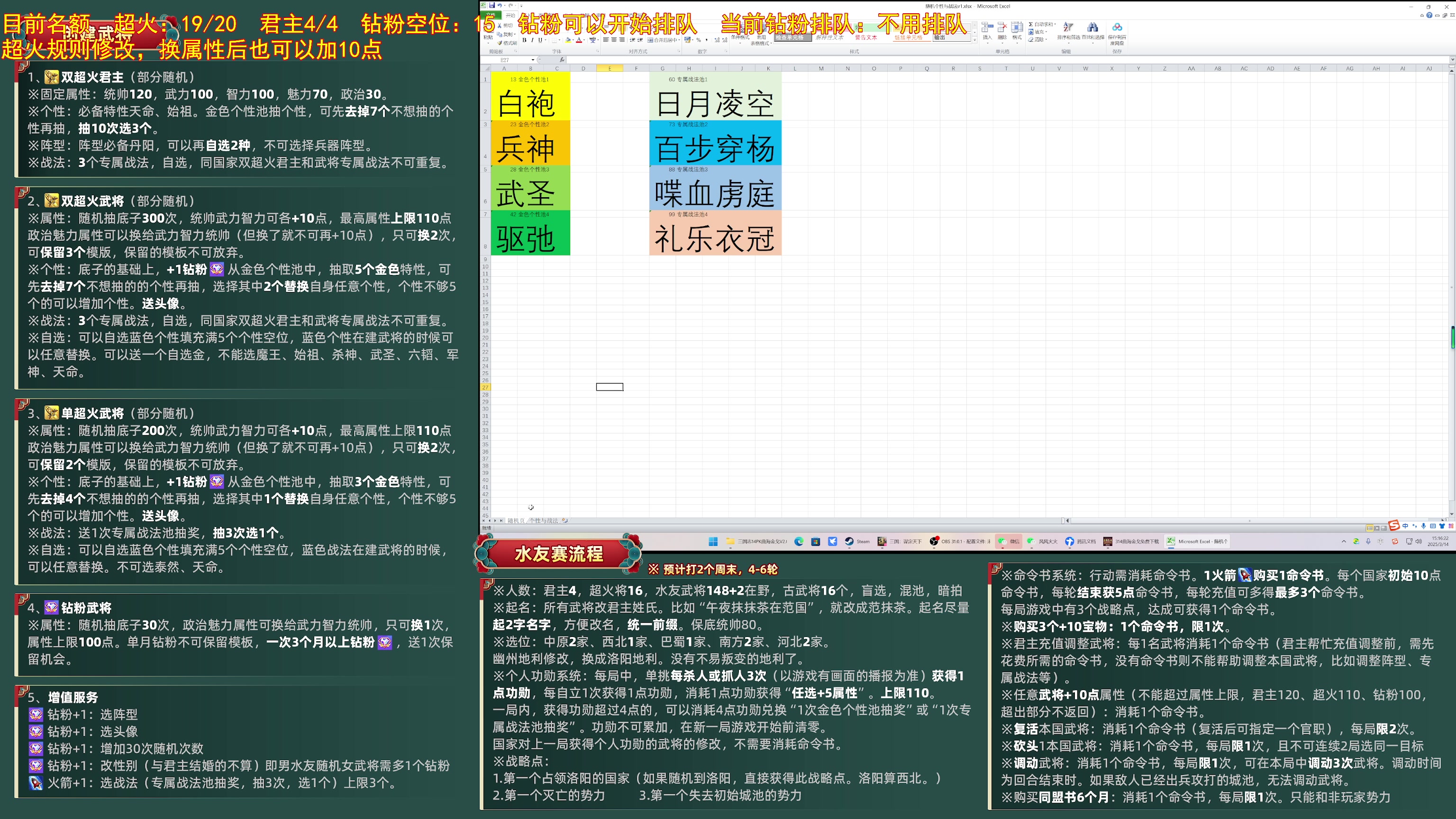Toggle Italic formatting in the font group
This screenshot has width=1456, height=819.
[532, 40]
